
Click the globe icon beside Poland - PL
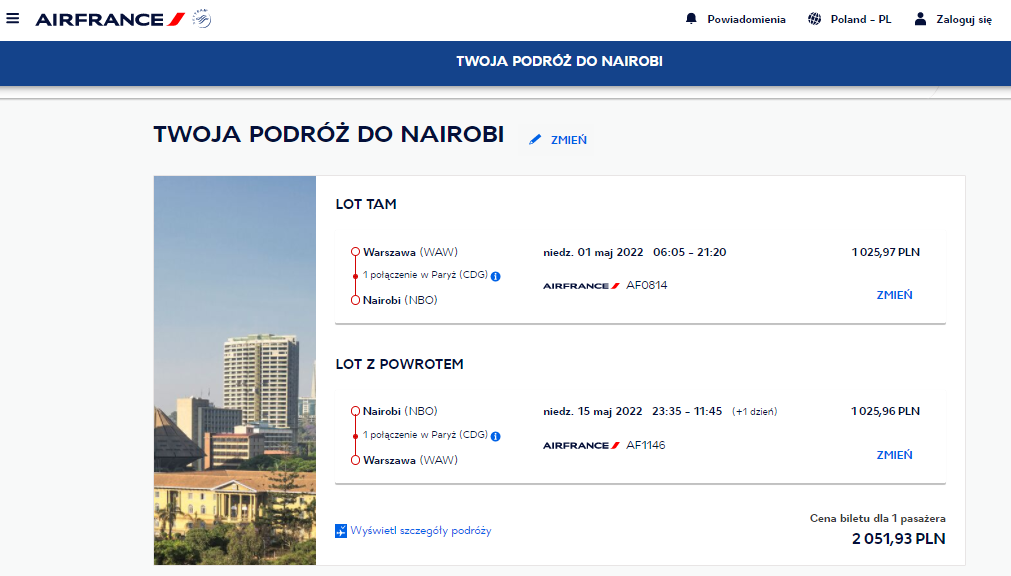click(814, 19)
